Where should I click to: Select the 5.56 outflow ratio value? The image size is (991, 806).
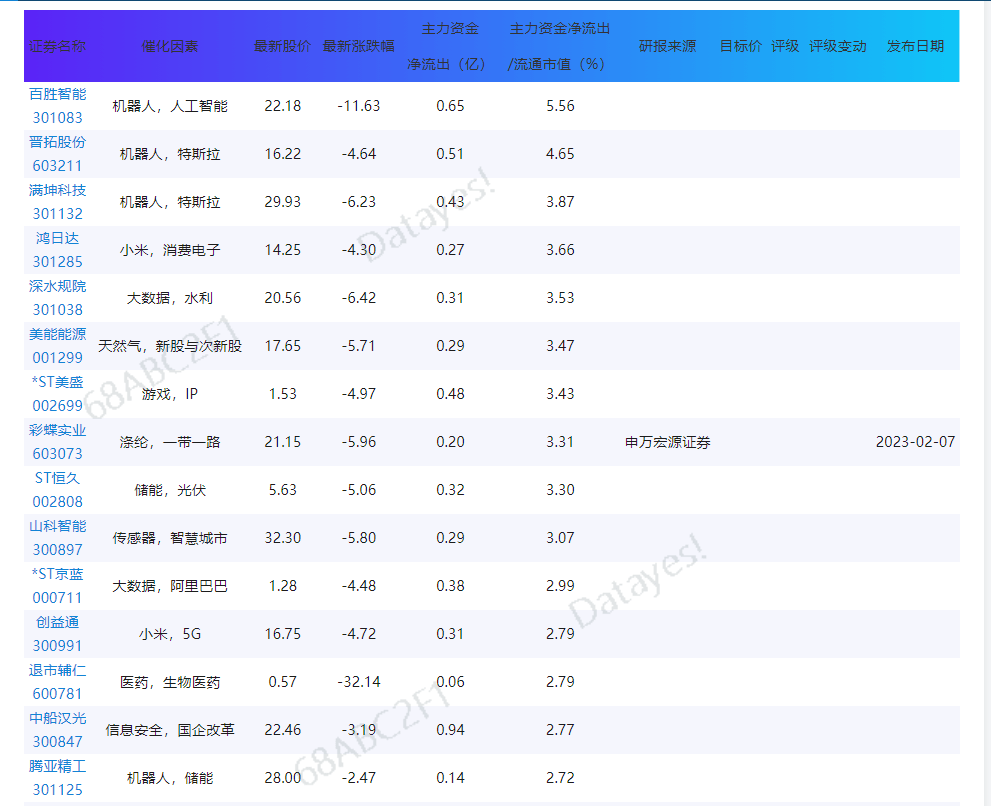click(x=560, y=106)
